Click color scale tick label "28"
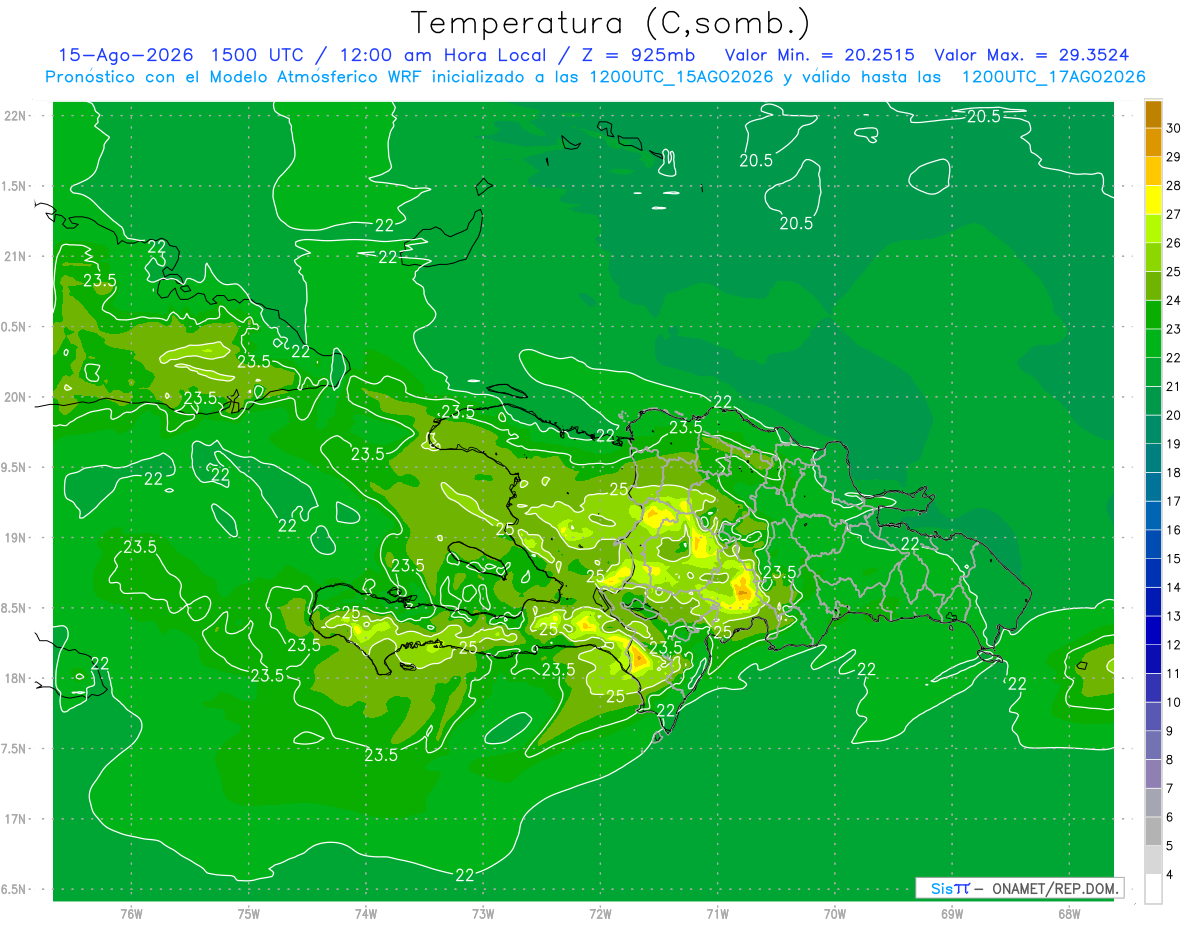The height and width of the screenshot is (927, 1200). (x=1174, y=186)
